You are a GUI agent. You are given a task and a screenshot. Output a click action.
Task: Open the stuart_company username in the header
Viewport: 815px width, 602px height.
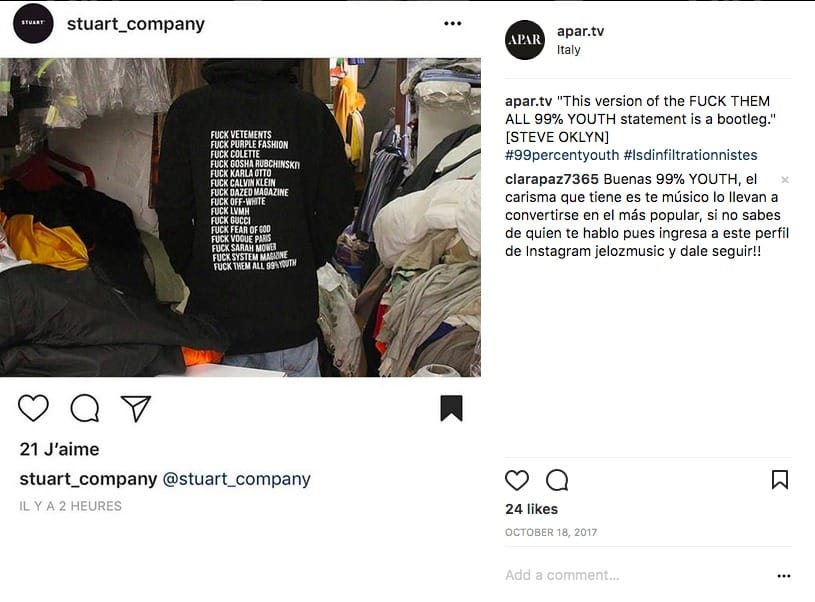136,23
